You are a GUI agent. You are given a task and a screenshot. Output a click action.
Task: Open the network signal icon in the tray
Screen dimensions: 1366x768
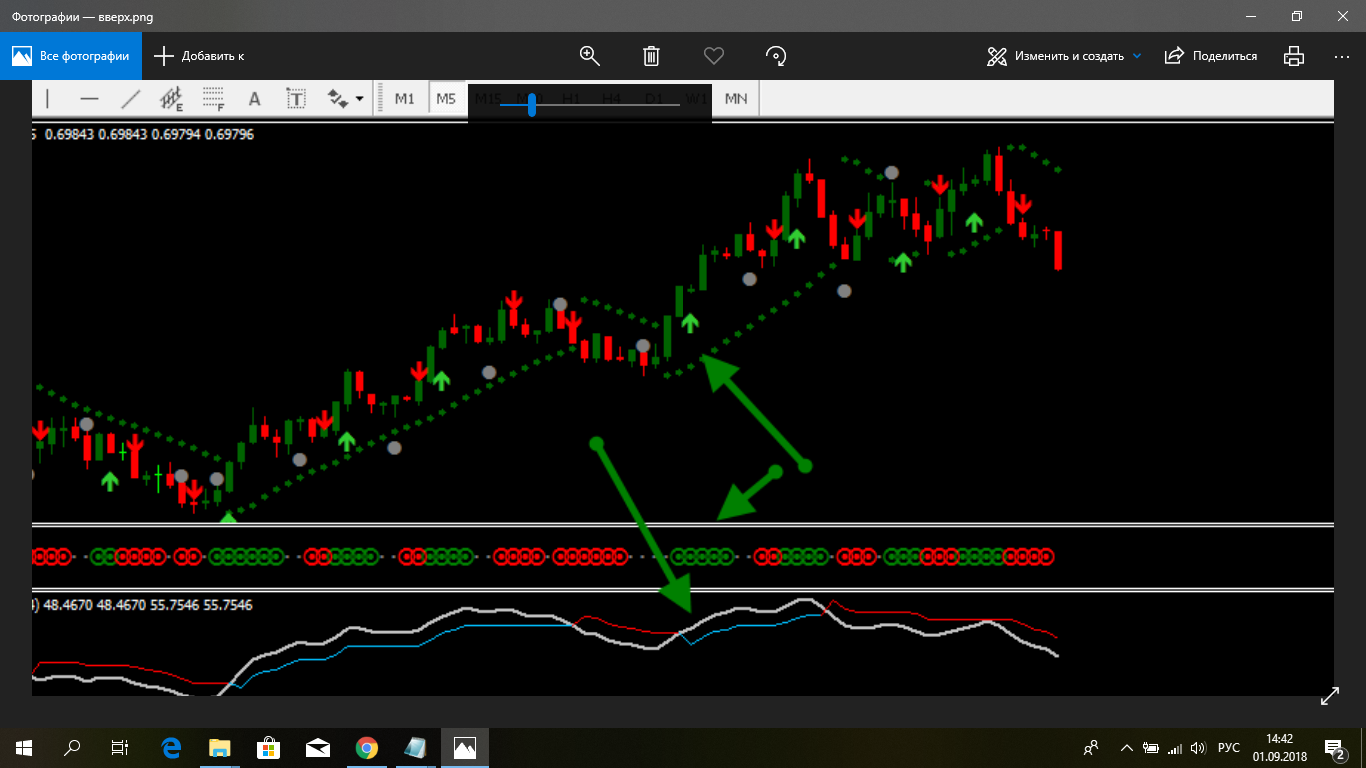click(1175, 748)
